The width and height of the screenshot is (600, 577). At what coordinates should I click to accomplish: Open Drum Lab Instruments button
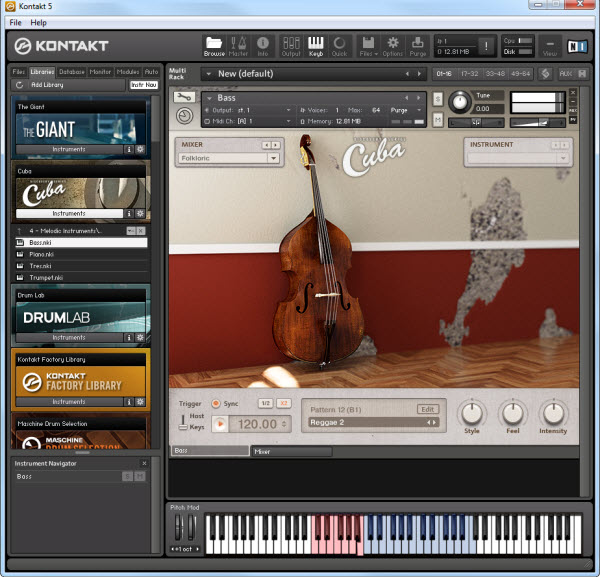pos(69,337)
